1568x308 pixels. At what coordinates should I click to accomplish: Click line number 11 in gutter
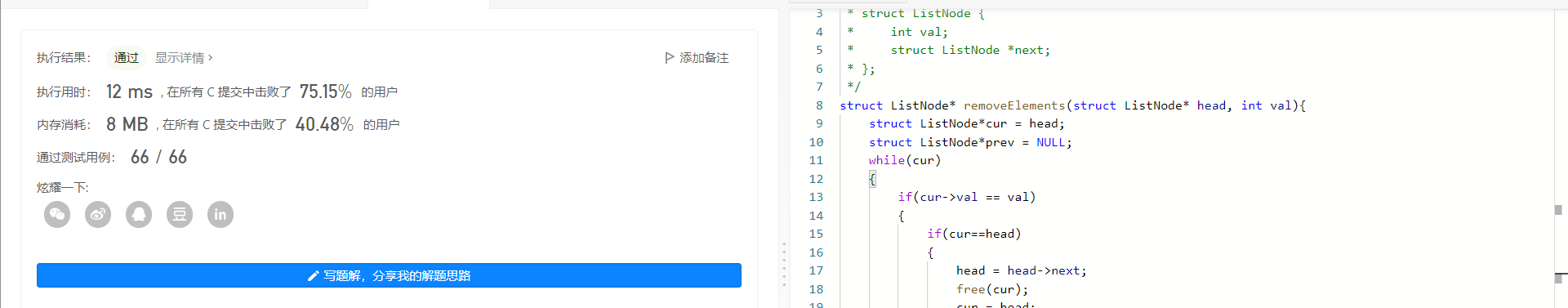(816, 160)
